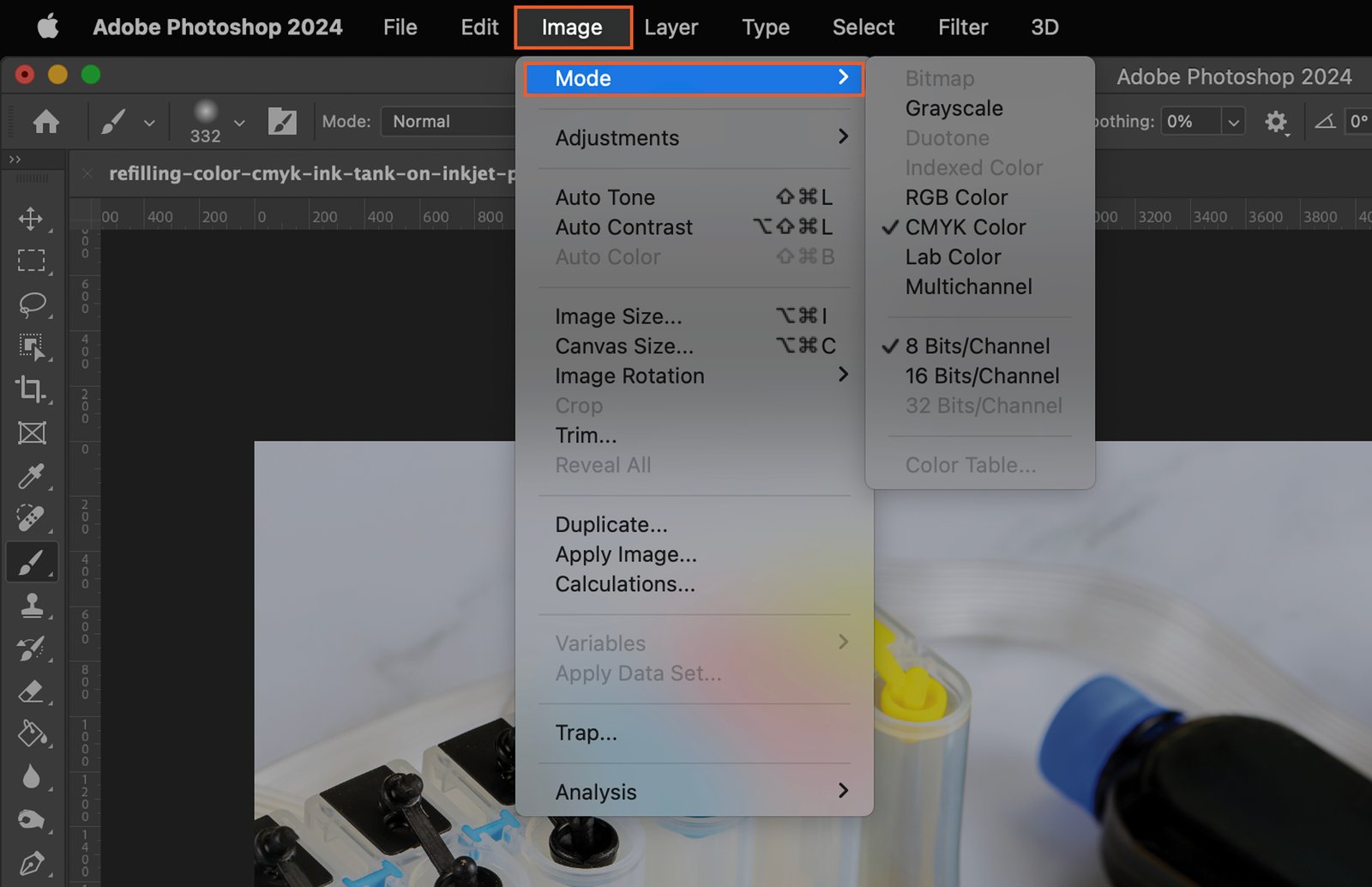
Task: Choose RGB Color from Mode submenu
Action: click(x=956, y=197)
